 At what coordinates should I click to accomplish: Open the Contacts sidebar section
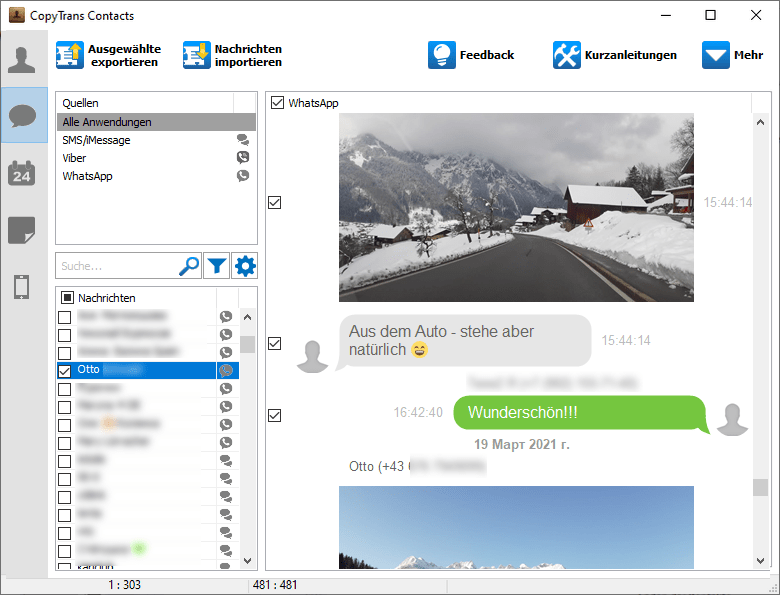(x=22, y=60)
